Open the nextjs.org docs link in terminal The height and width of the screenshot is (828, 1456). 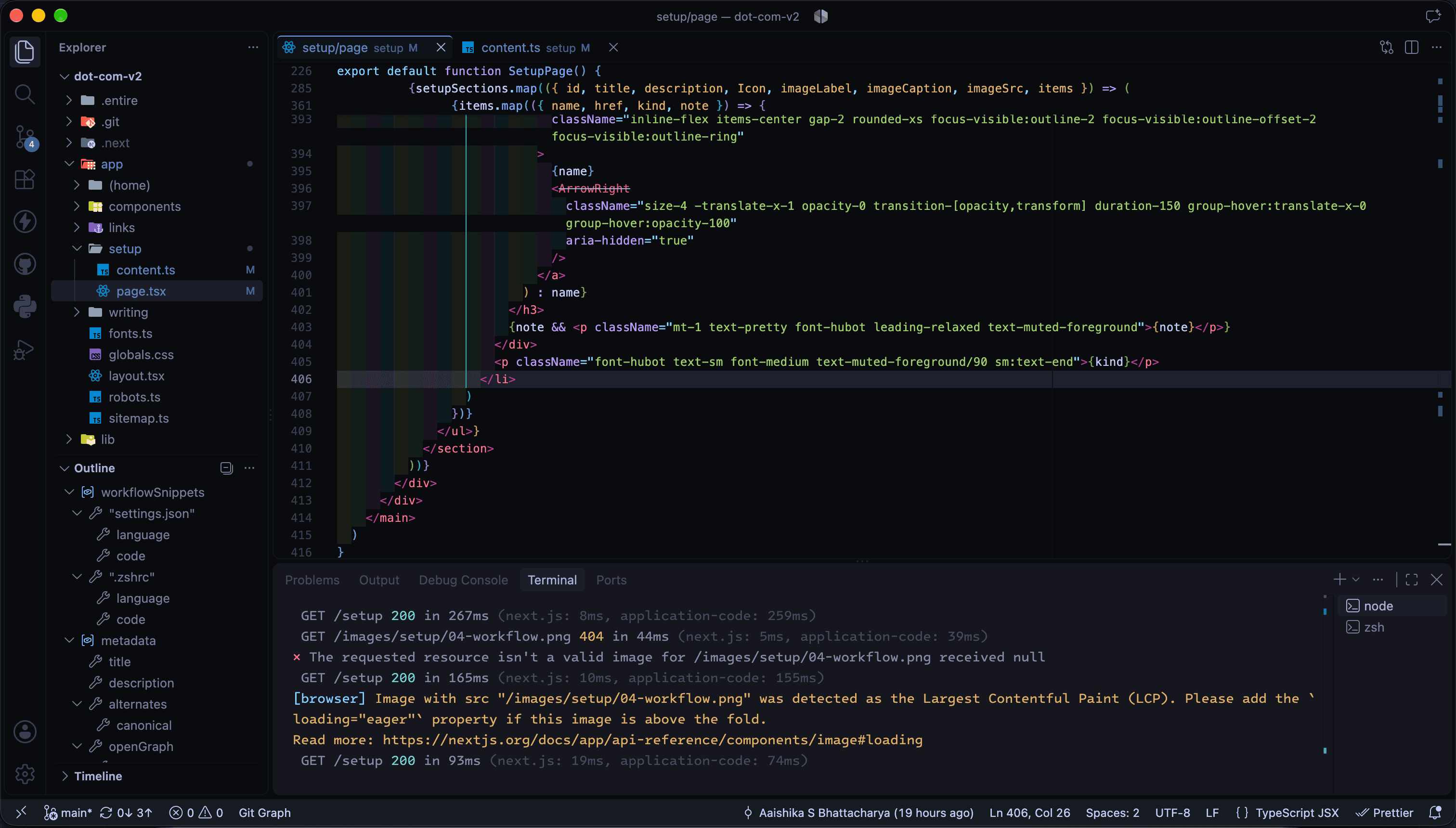(652, 740)
